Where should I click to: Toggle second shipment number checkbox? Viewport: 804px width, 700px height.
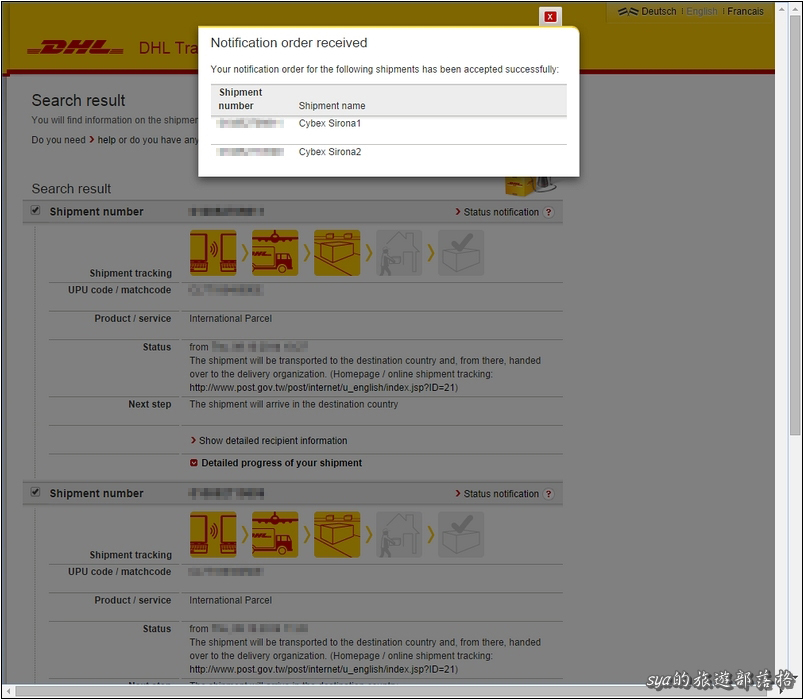click(35, 492)
